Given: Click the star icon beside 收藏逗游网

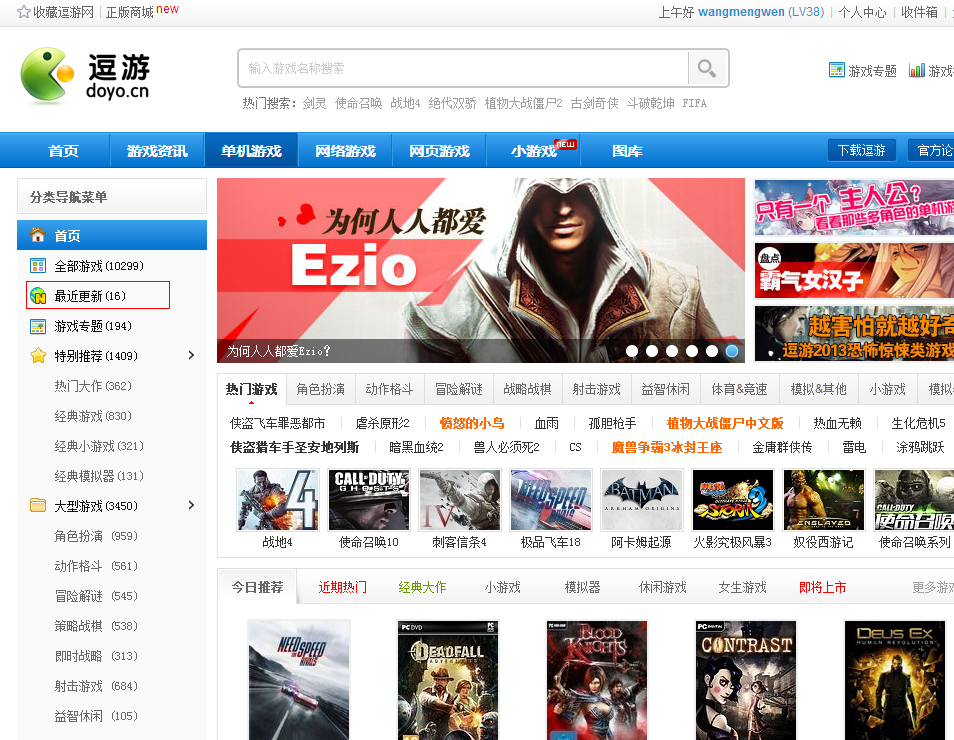Looking at the screenshot, I should point(24,12).
